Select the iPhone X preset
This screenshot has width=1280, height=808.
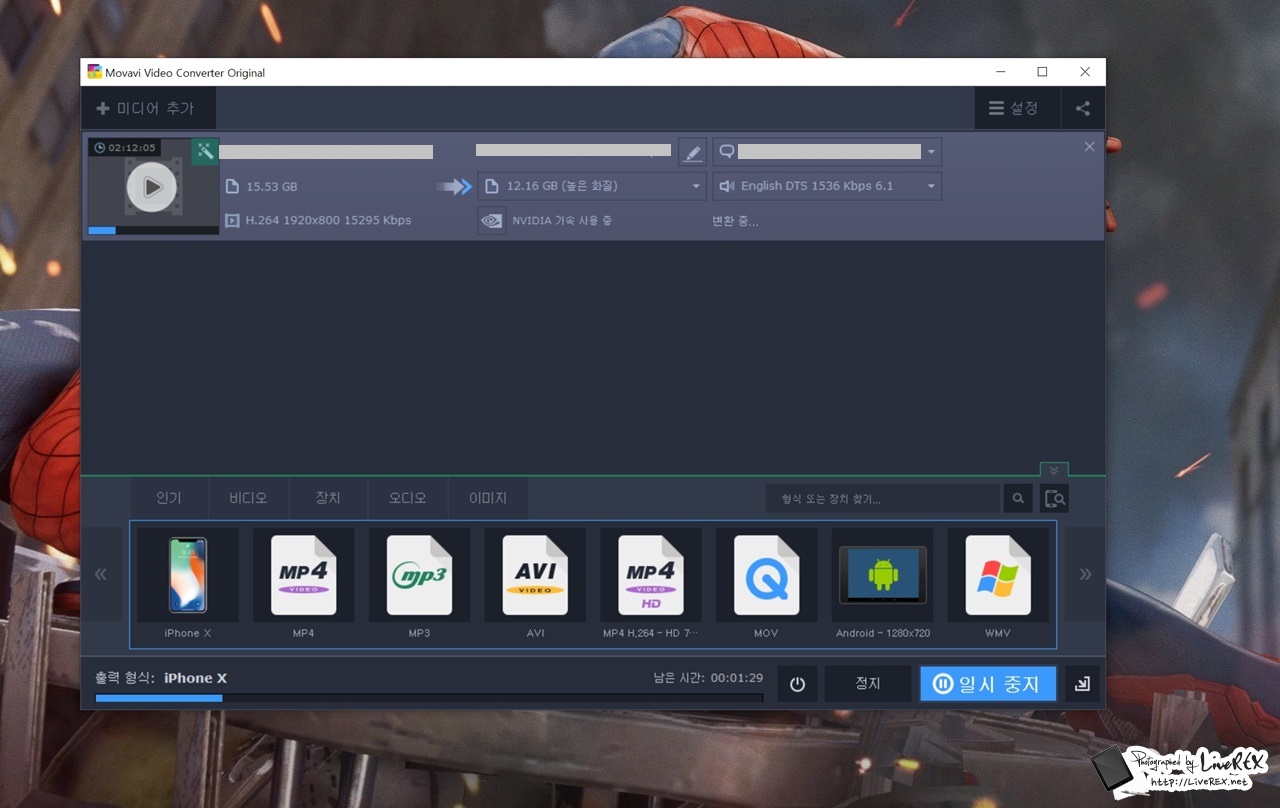(x=188, y=585)
